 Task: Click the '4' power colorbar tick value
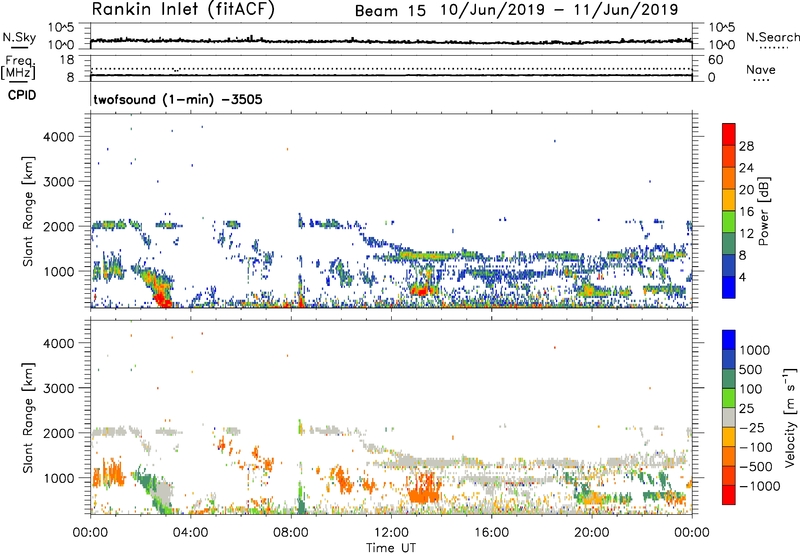click(x=743, y=277)
